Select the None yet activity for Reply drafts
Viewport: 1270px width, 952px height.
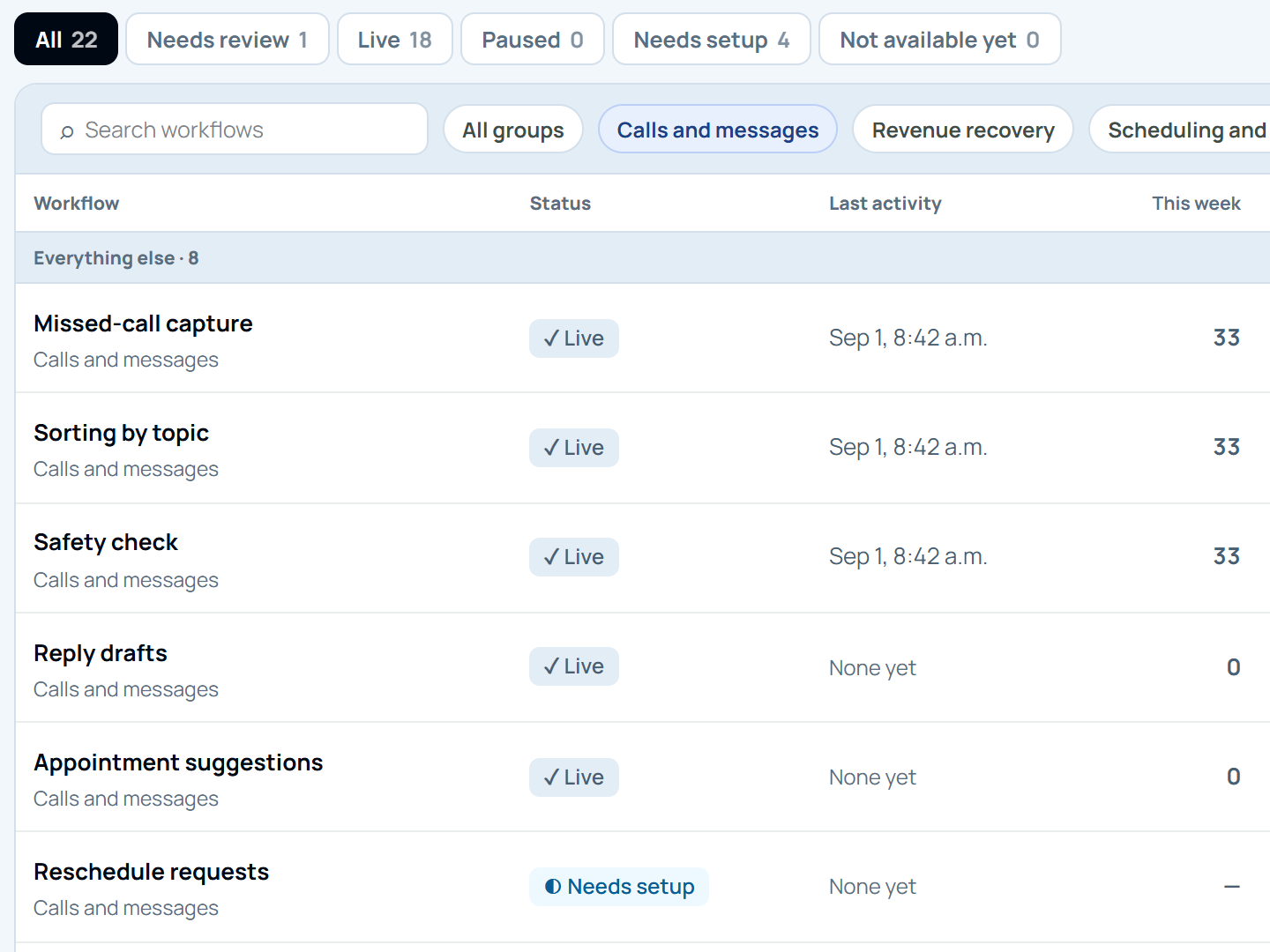click(872, 668)
